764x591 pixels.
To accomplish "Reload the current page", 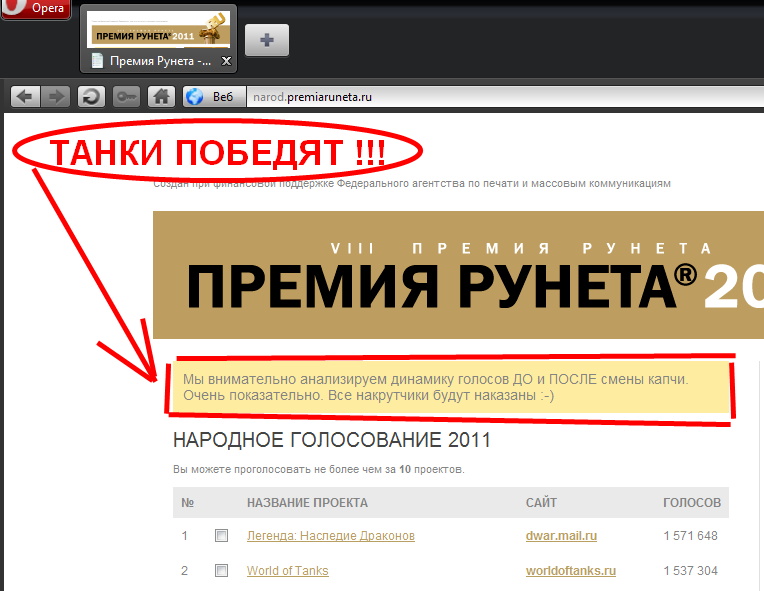I will click(91, 96).
